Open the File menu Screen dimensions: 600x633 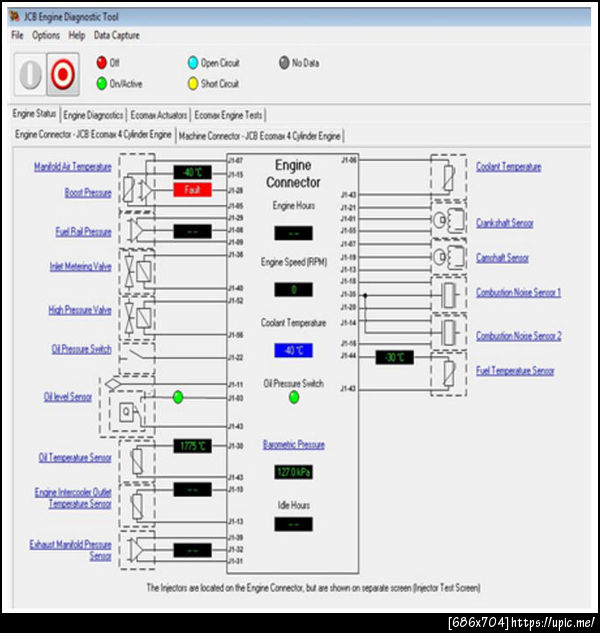point(17,36)
